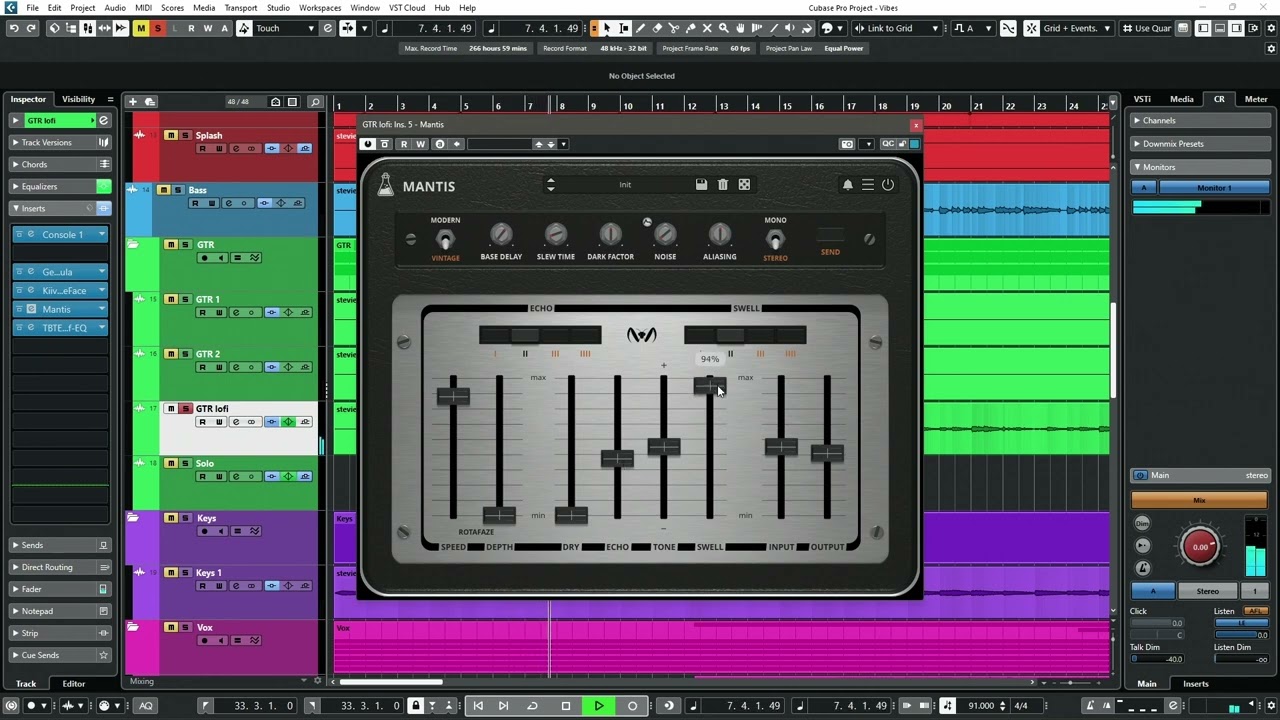Open the track list search magnifier

click(315, 102)
